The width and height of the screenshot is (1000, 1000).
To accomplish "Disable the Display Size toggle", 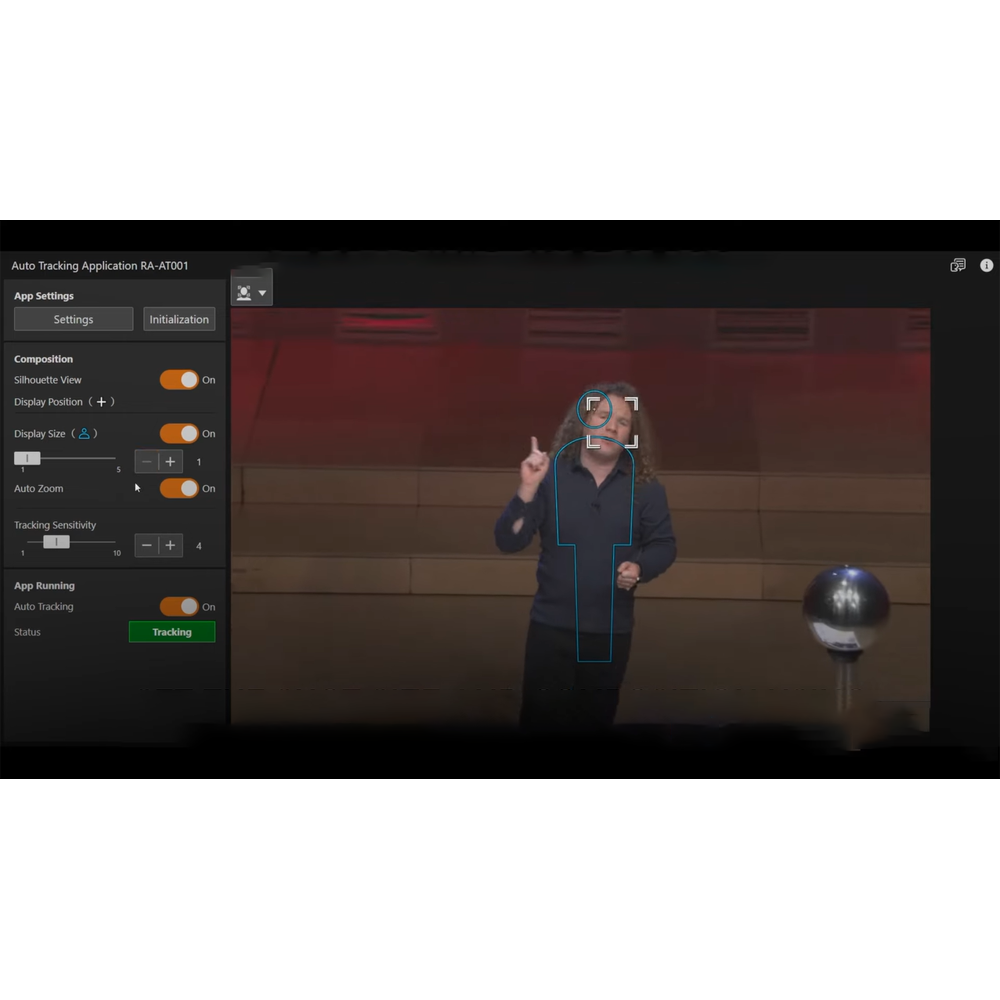I will tap(180, 434).
